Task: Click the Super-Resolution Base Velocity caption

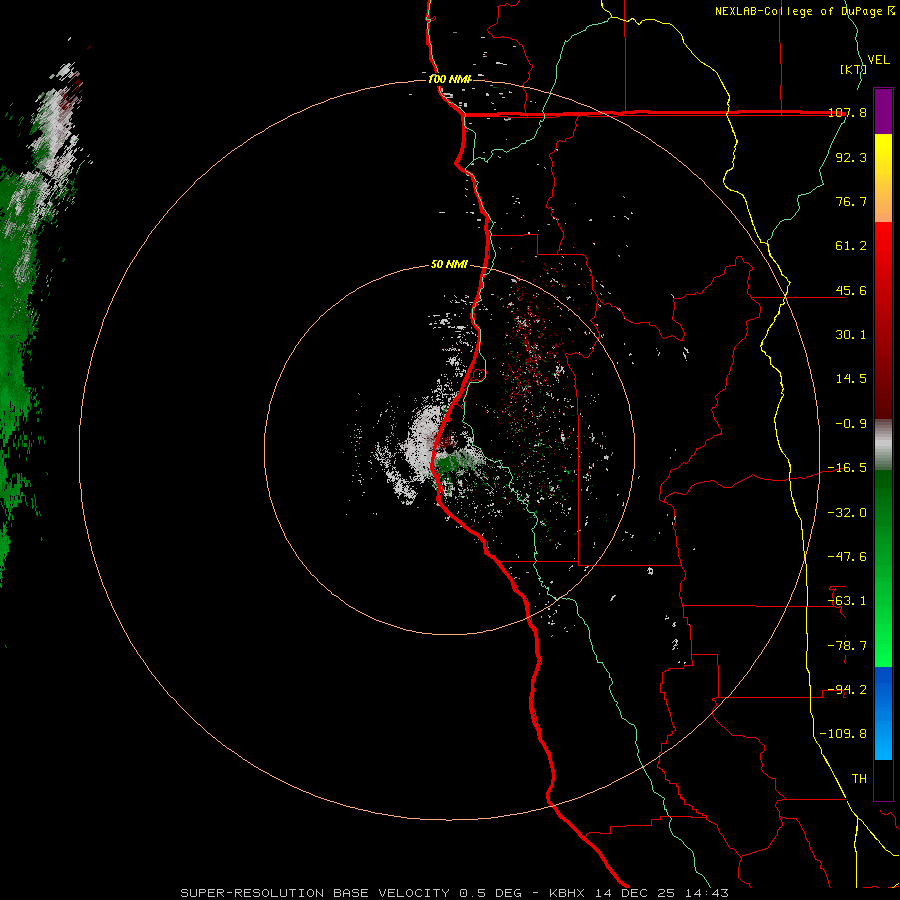Action: (x=455, y=893)
